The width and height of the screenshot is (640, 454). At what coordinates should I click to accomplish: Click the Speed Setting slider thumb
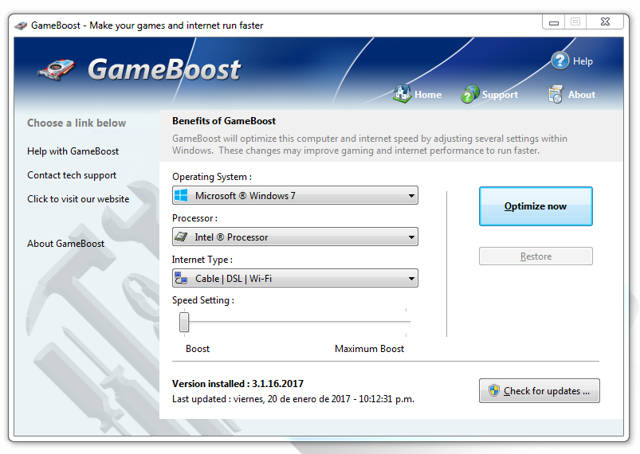point(184,322)
